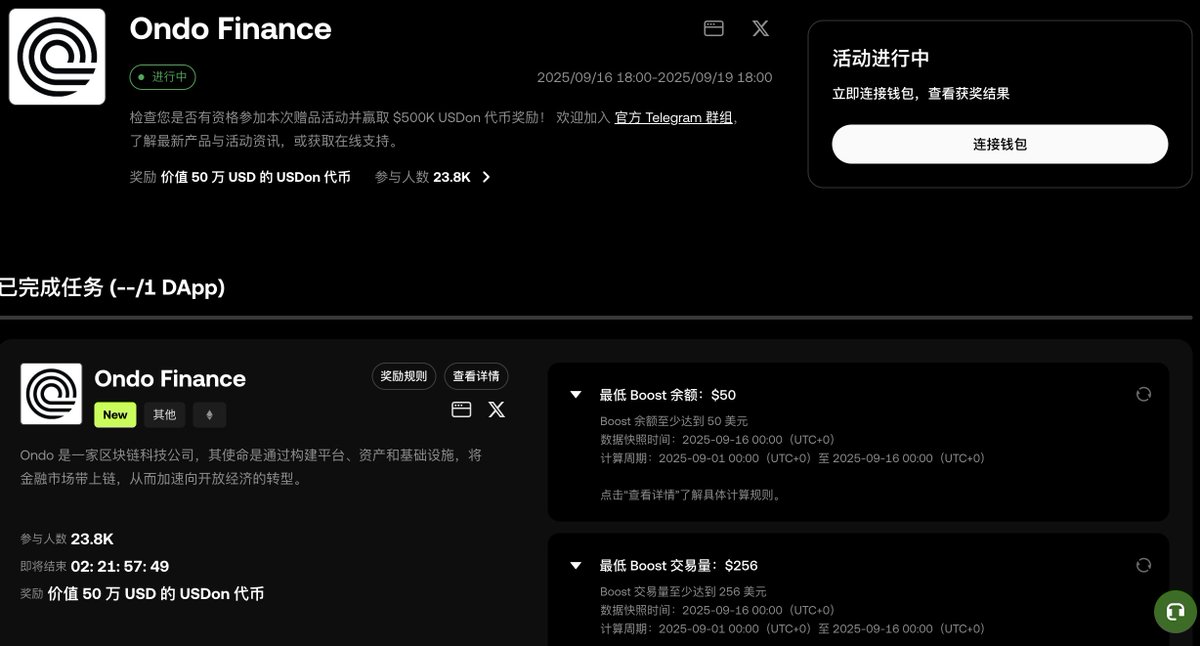Image resolution: width=1200 pixels, height=646 pixels.
Task: Click the 活动进行中 heading
Action: (881, 58)
